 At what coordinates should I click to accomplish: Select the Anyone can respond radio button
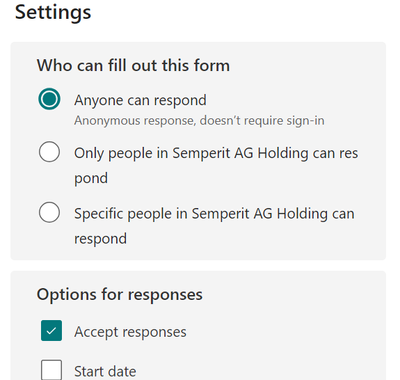point(49,99)
